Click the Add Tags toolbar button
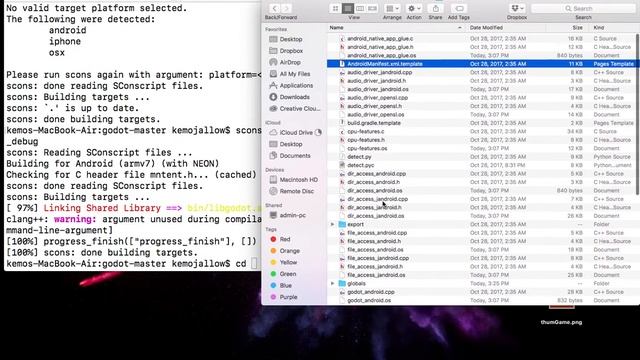The width and height of the screenshot is (640, 360). 459,8
